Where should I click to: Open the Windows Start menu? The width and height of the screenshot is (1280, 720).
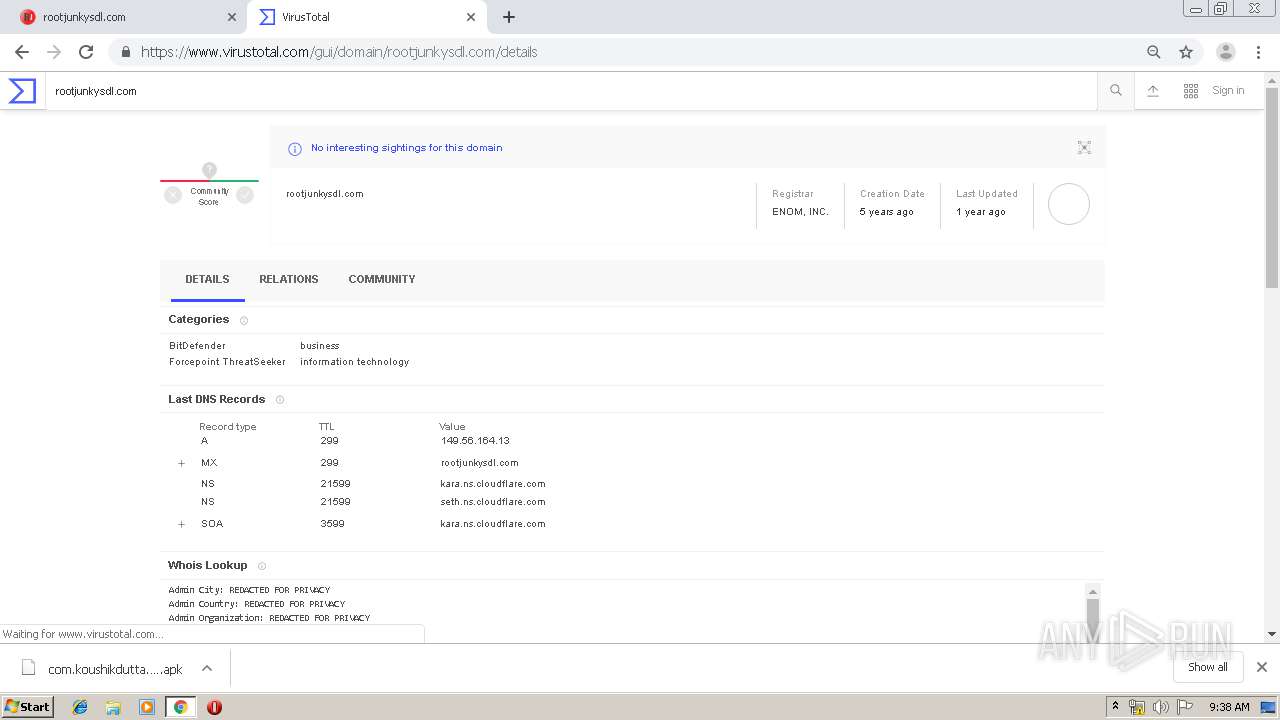pos(28,706)
